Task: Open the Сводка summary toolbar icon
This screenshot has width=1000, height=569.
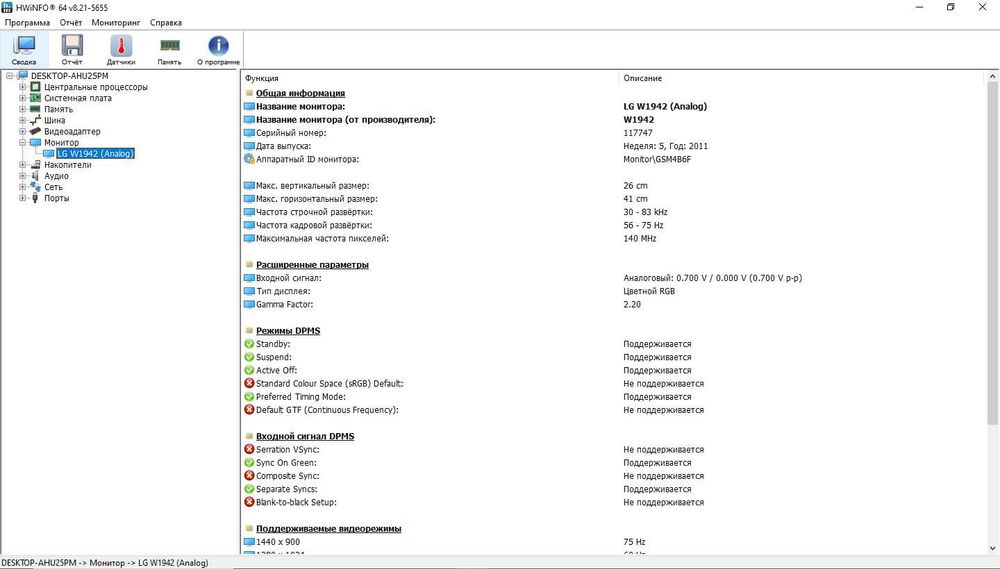Action: pyautogui.click(x=24, y=50)
